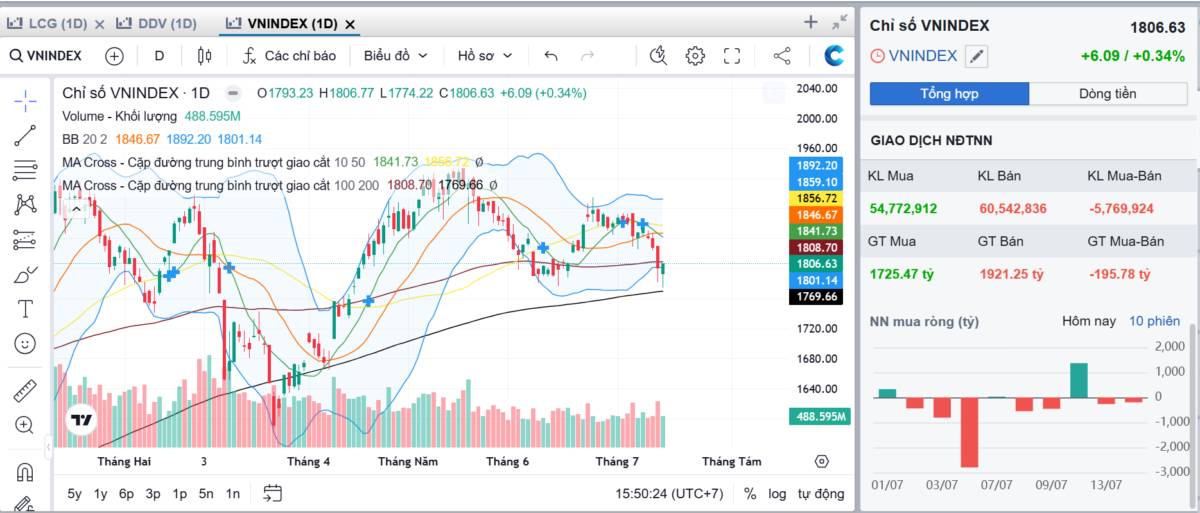Open the Fibonacci and horizontal lines tool
Image resolution: width=1200 pixels, height=513 pixels.
25,170
